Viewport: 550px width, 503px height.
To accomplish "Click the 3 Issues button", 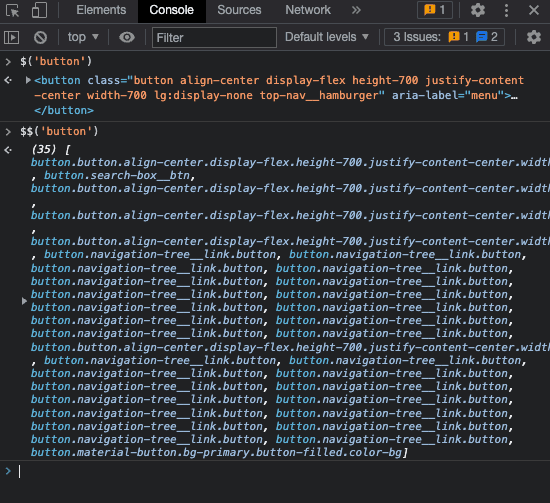I will point(444,37).
